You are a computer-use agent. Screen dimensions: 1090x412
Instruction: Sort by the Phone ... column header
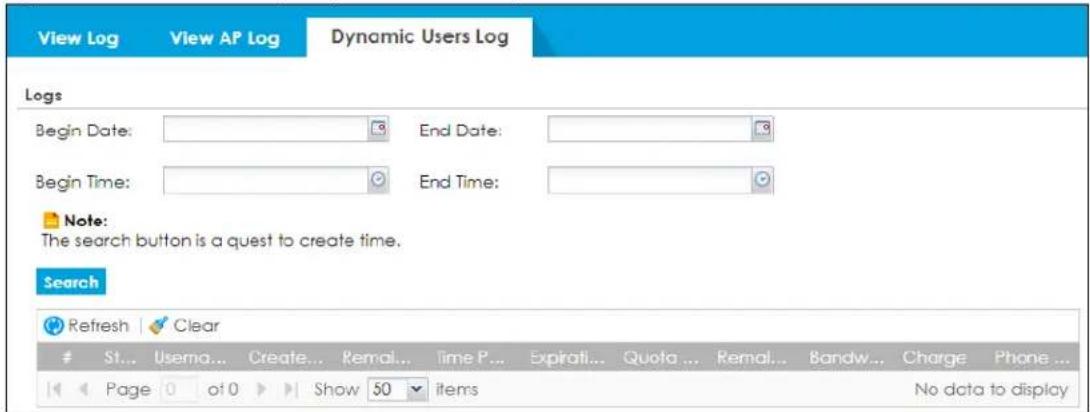[x=1030, y=358]
